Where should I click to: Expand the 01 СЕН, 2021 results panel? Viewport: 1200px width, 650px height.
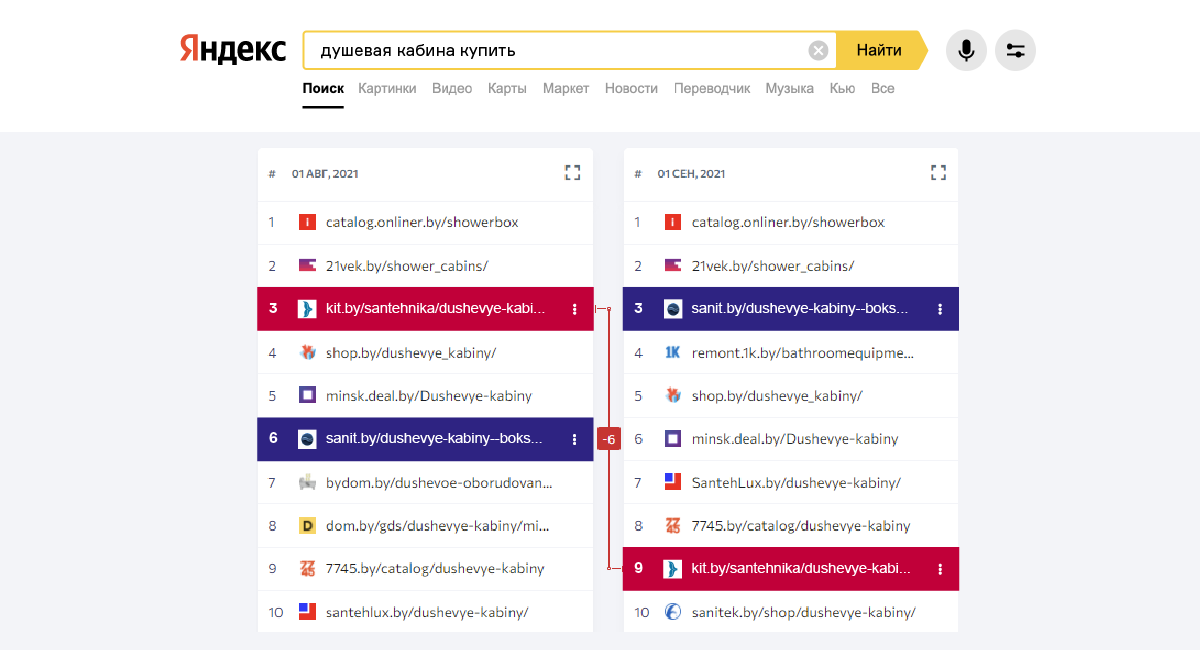pyautogui.click(x=938, y=173)
